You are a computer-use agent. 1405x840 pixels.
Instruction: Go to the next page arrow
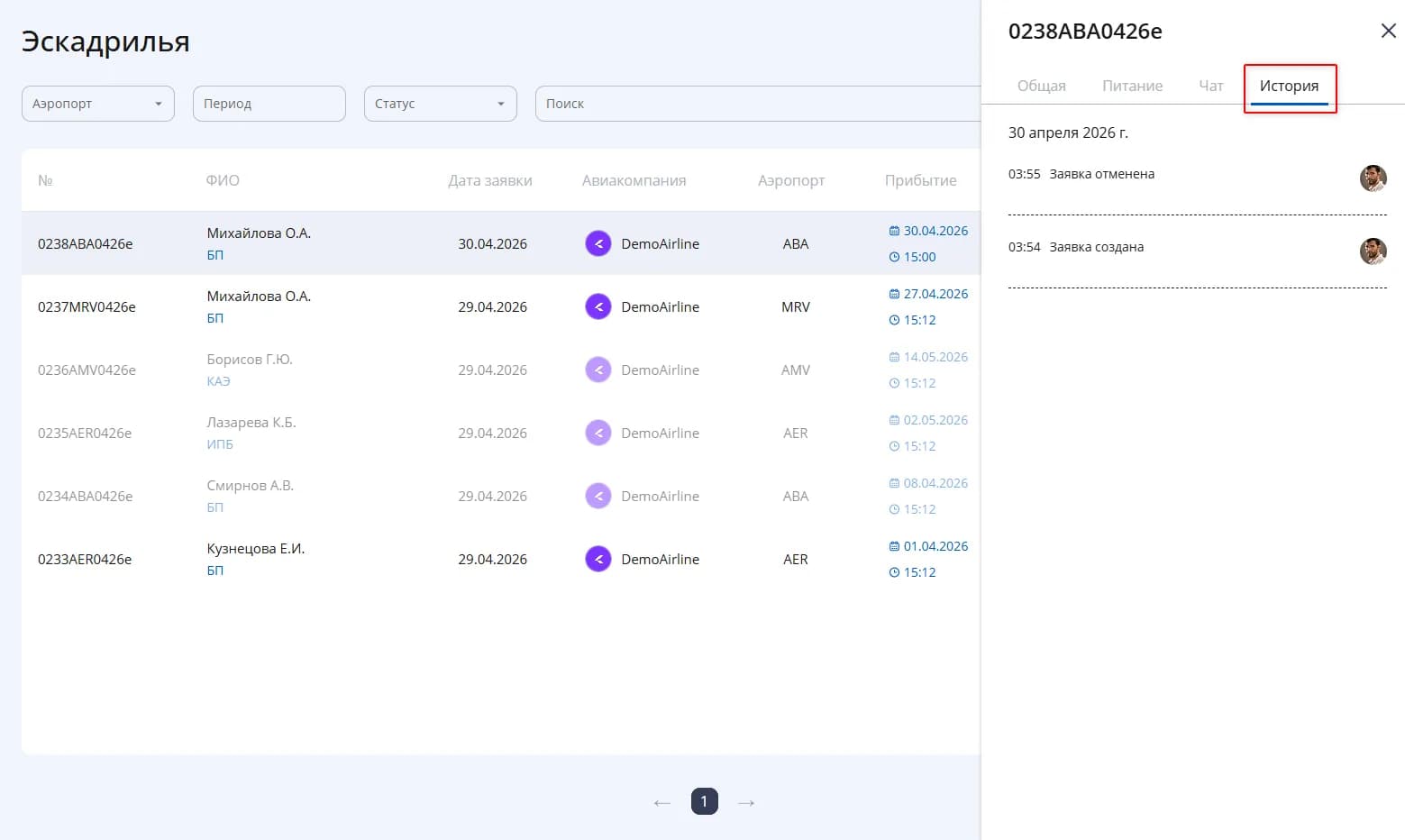[x=746, y=802]
